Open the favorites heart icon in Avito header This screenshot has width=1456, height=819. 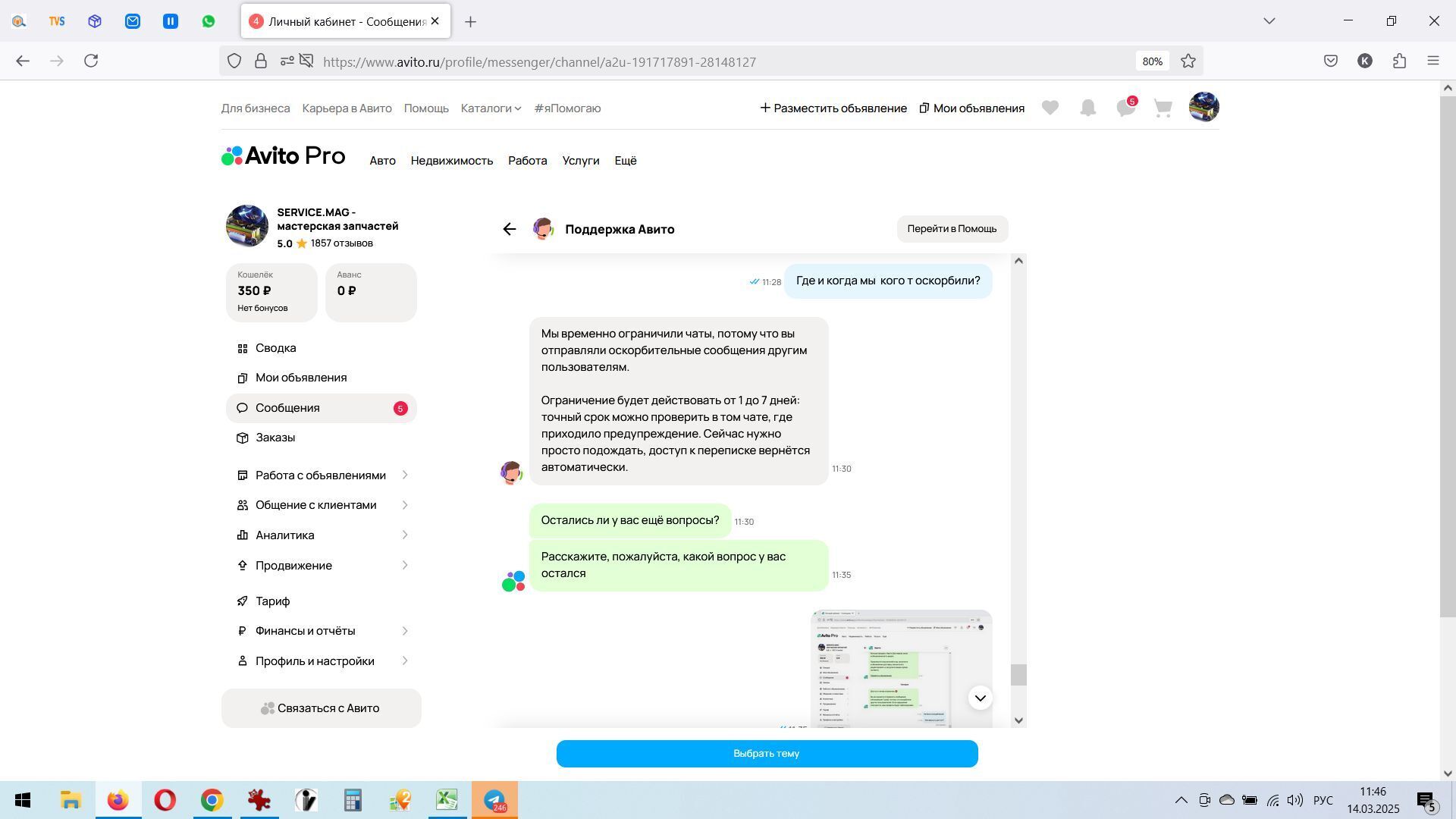pyautogui.click(x=1050, y=108)
